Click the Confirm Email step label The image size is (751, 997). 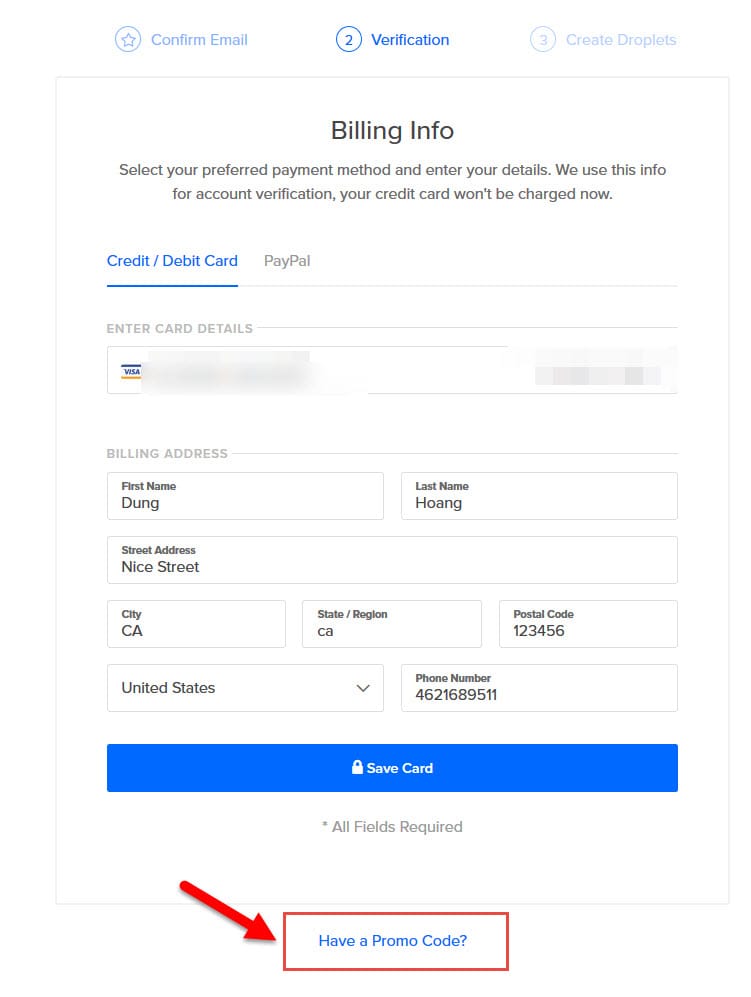coord(199,39)
